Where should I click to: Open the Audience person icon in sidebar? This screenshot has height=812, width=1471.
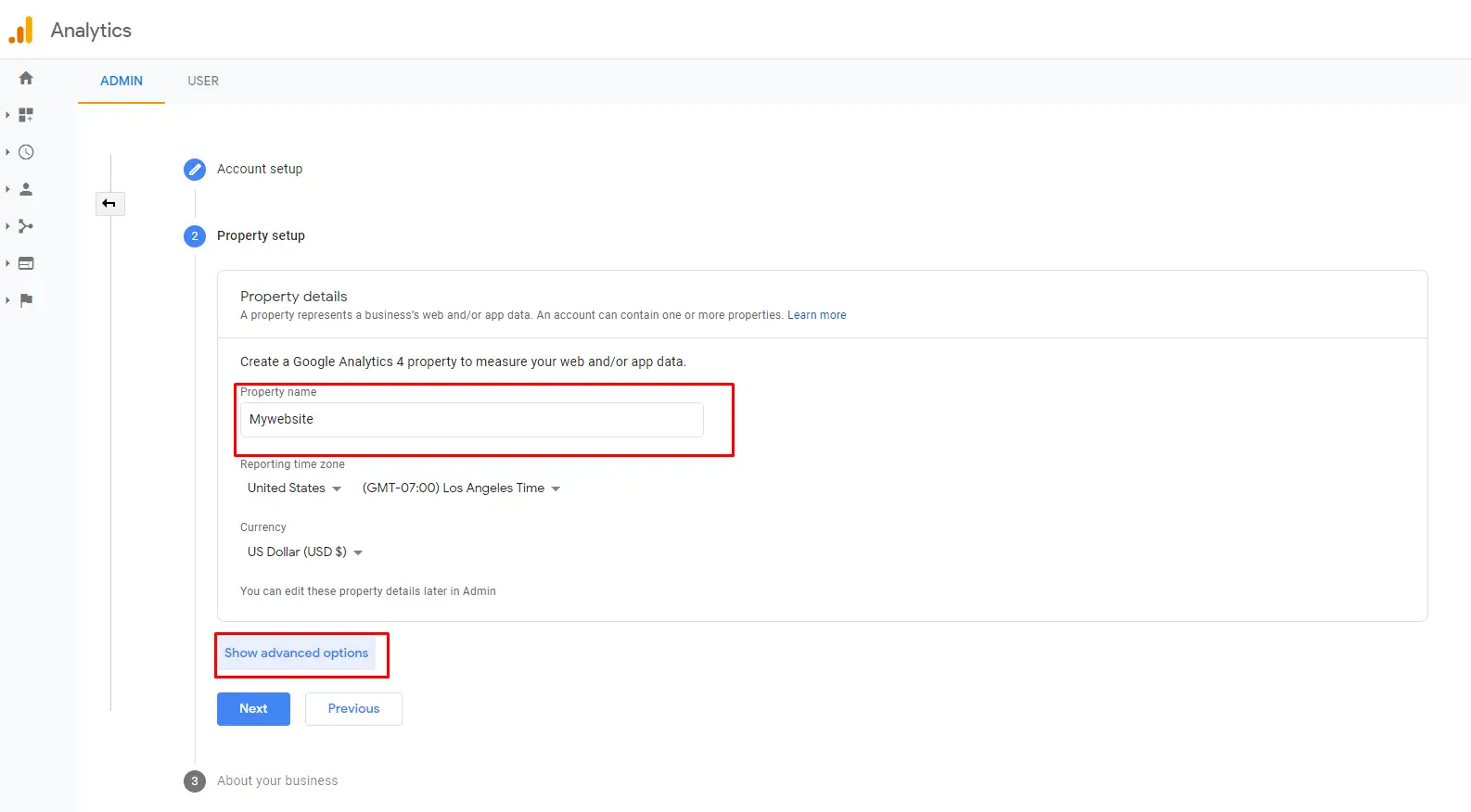point(26,189)
